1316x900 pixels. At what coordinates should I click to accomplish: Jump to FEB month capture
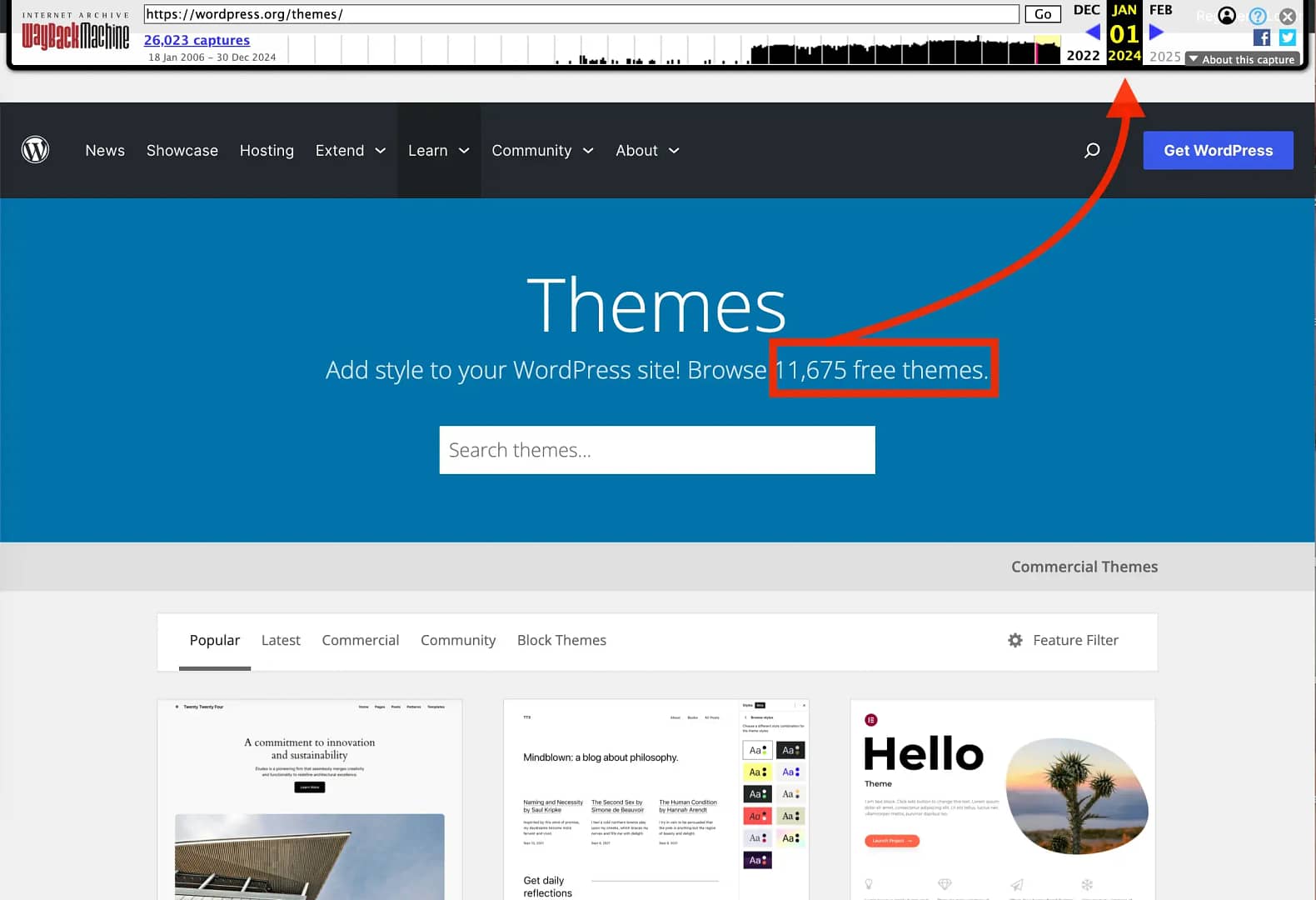(1160, 10)
